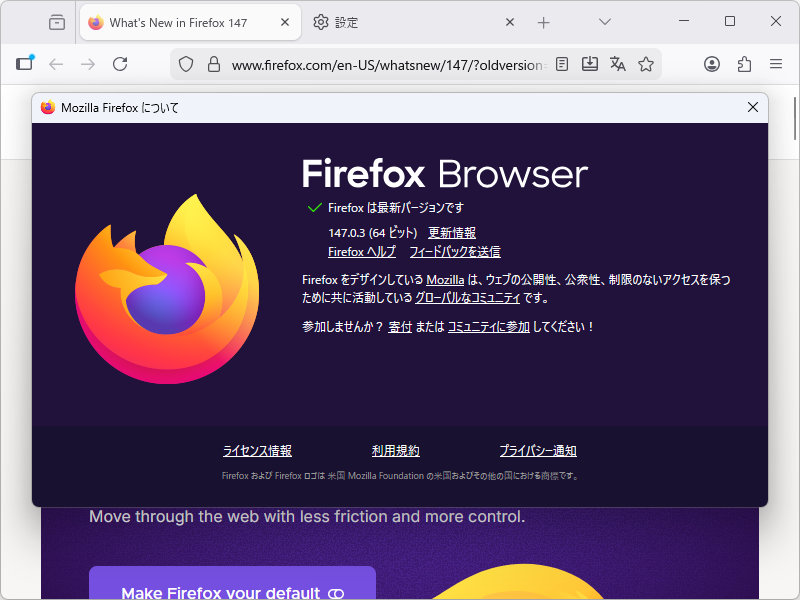Open the extensions panel
Viewport: 800px width, 600px height.
pyautogui.click(x=744, y=63)
